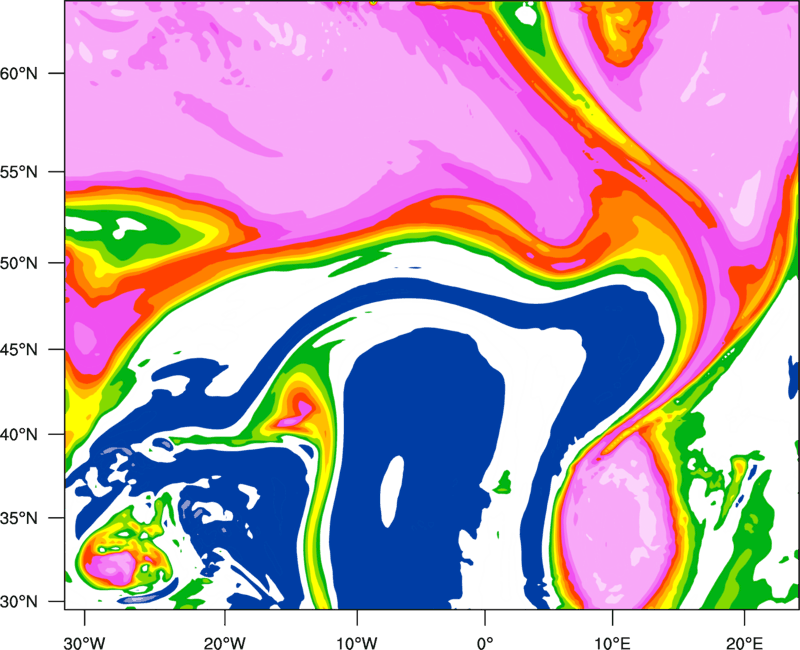Click the 45°N latitude label
This screenshot has width=800, height=650.
[x=19, y=350]
